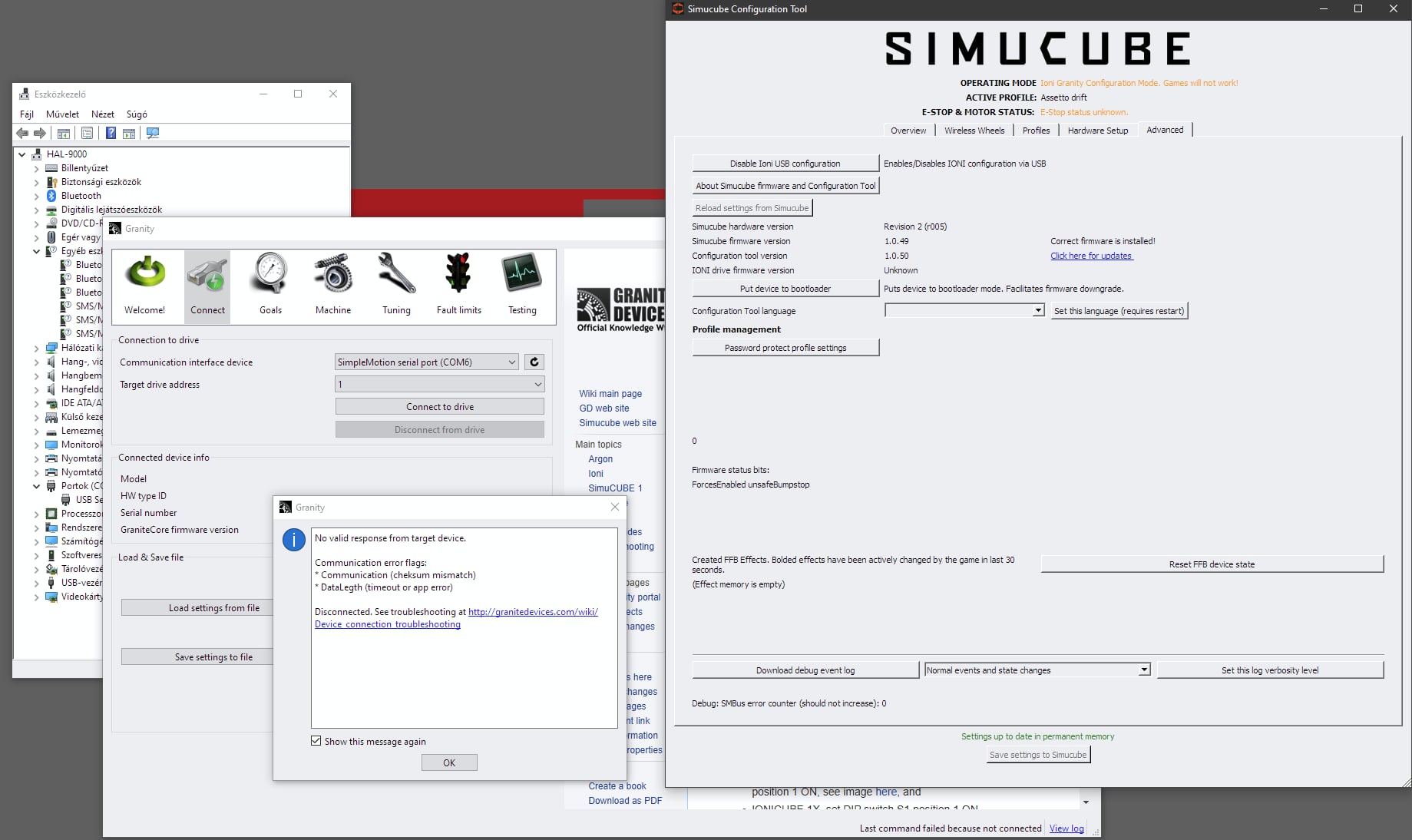Image resolution: width=1412 pixels, height=840 pixels.
Task: Uncheck Show this message again checkbox
Action: (316, 741)
